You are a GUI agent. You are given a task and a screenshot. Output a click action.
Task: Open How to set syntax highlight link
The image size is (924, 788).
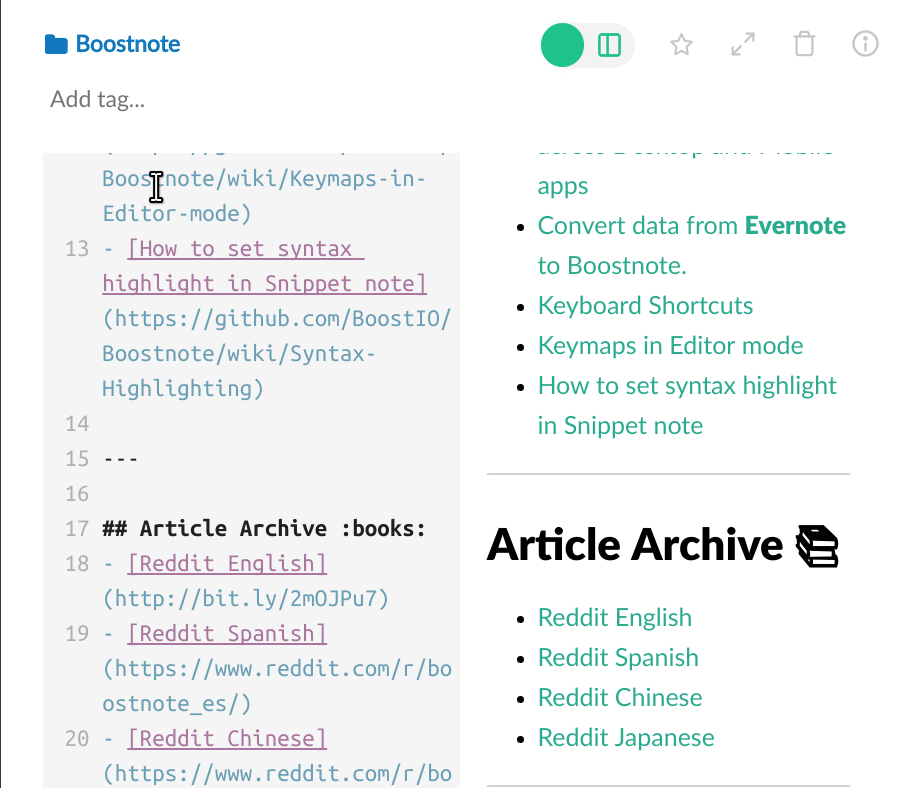(x=687, y=406)
